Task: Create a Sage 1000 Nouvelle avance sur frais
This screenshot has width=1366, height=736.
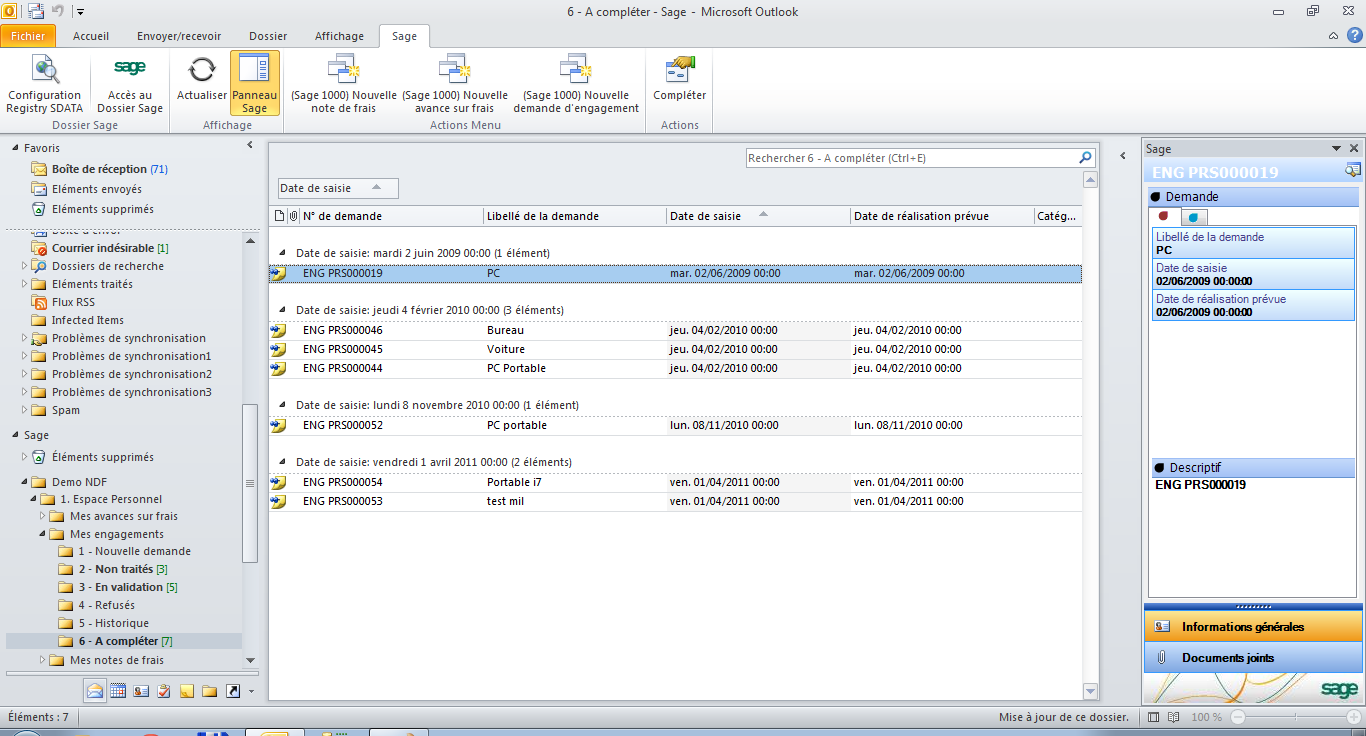Action: (x=455, y=84)
